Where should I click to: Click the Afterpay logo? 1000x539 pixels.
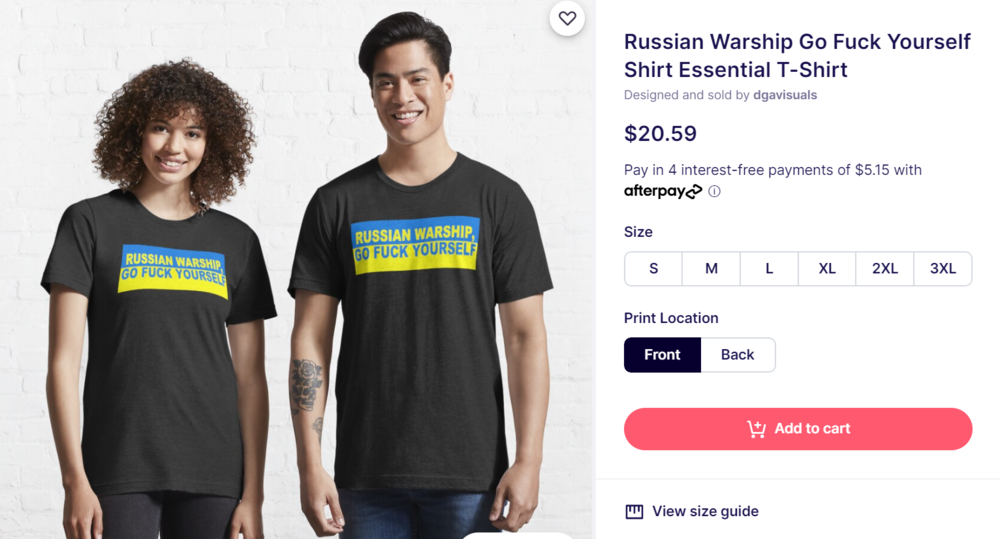click(x=663, y=191)
